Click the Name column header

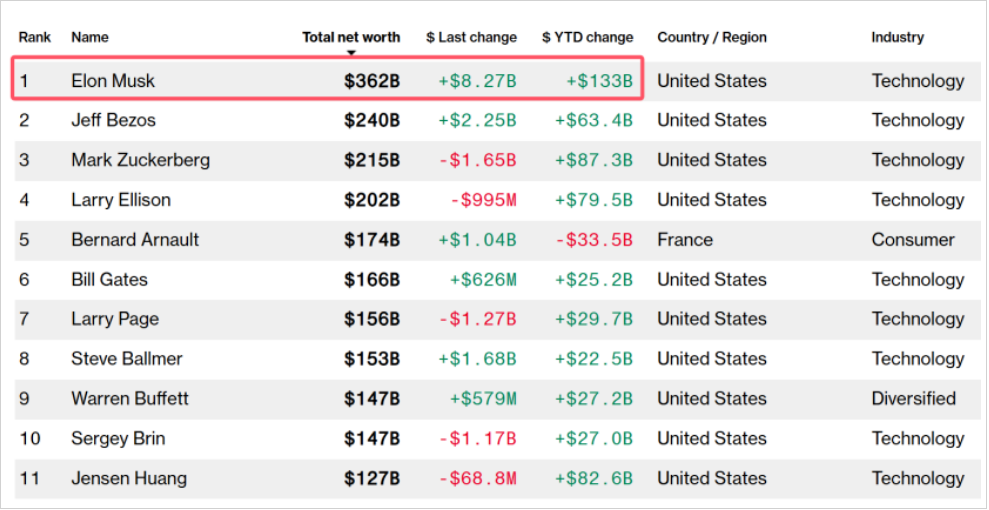(x=90, y=38)
